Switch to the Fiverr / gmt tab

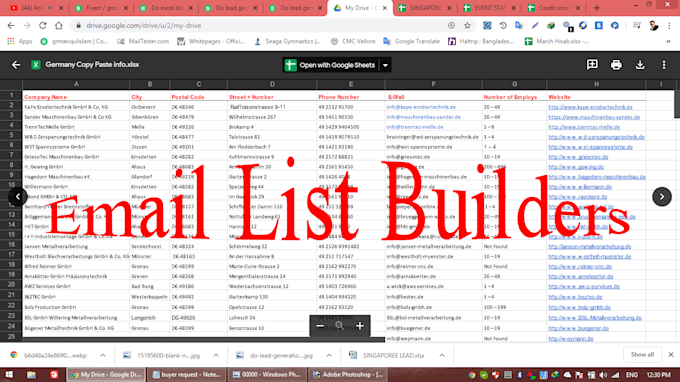click(x=101, y=8)
